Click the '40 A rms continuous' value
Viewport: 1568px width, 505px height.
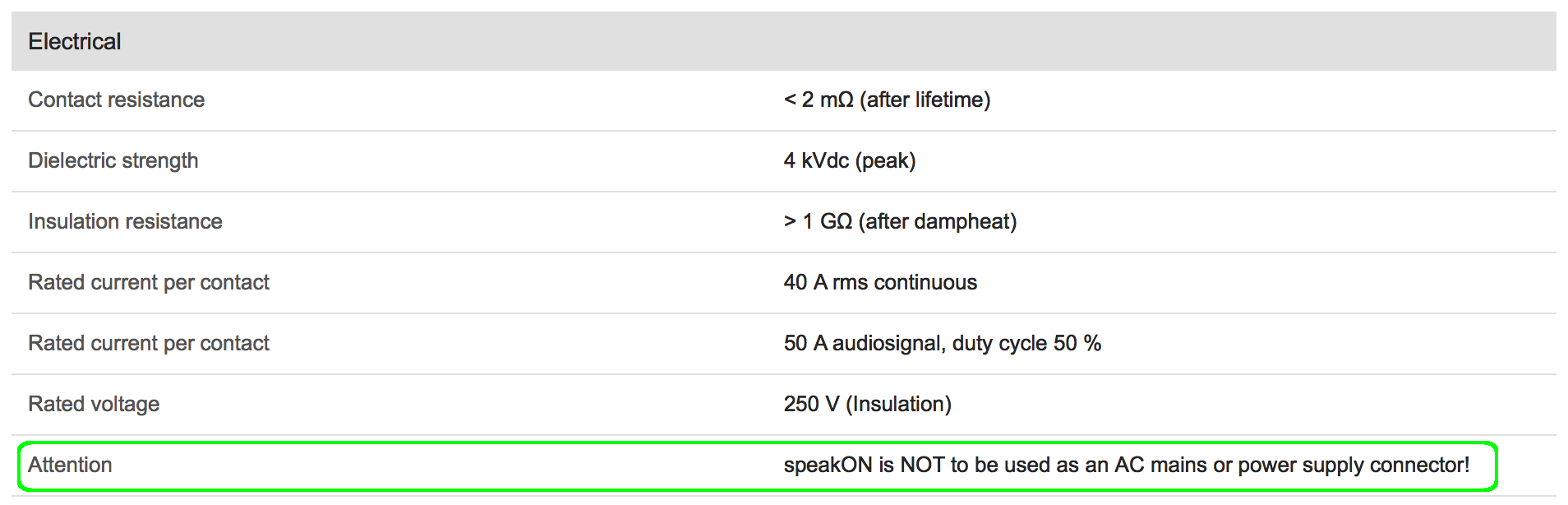tap(880, 282)
